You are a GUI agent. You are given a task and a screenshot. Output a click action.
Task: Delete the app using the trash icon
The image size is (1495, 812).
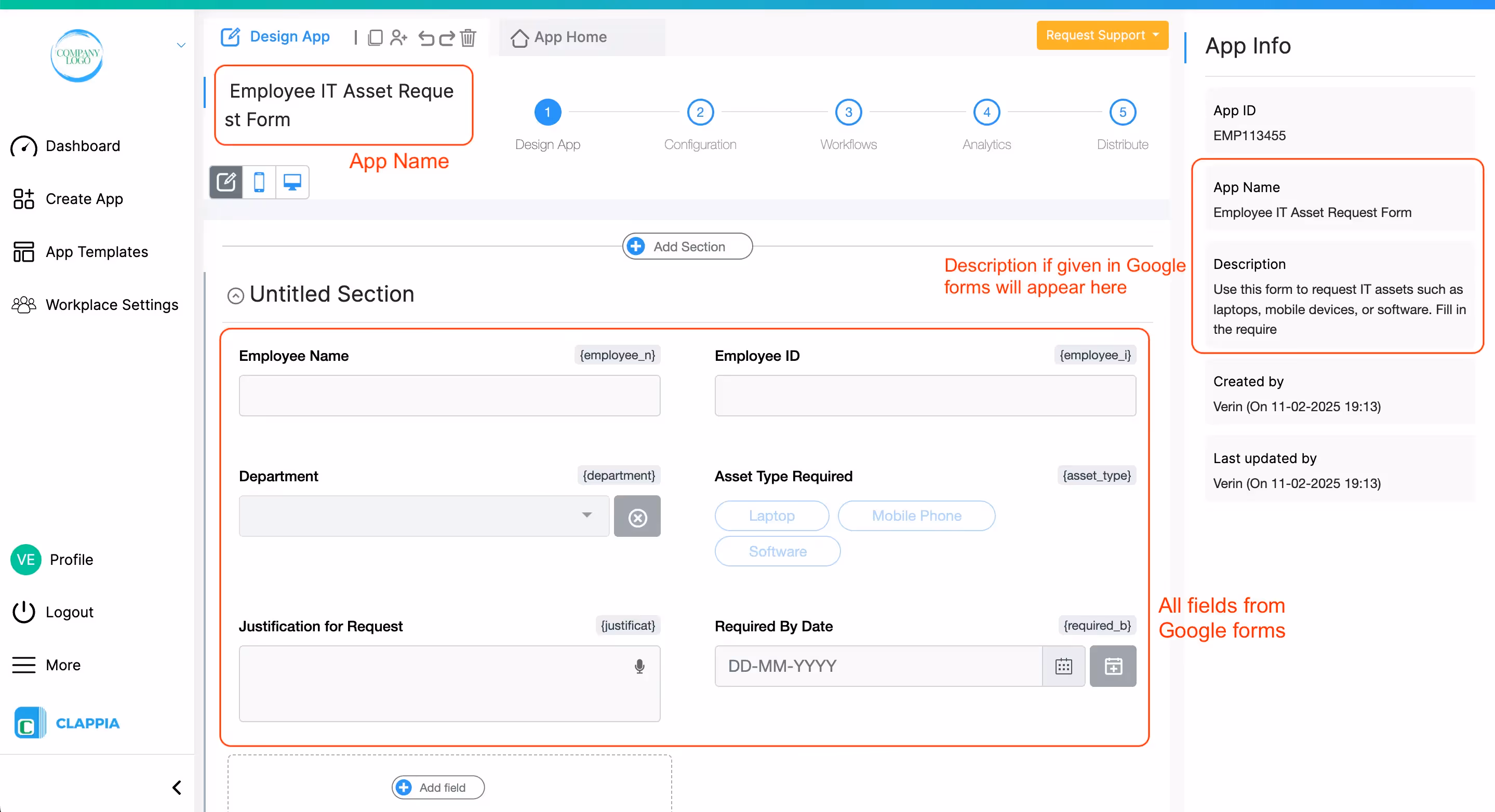[468, 38]
